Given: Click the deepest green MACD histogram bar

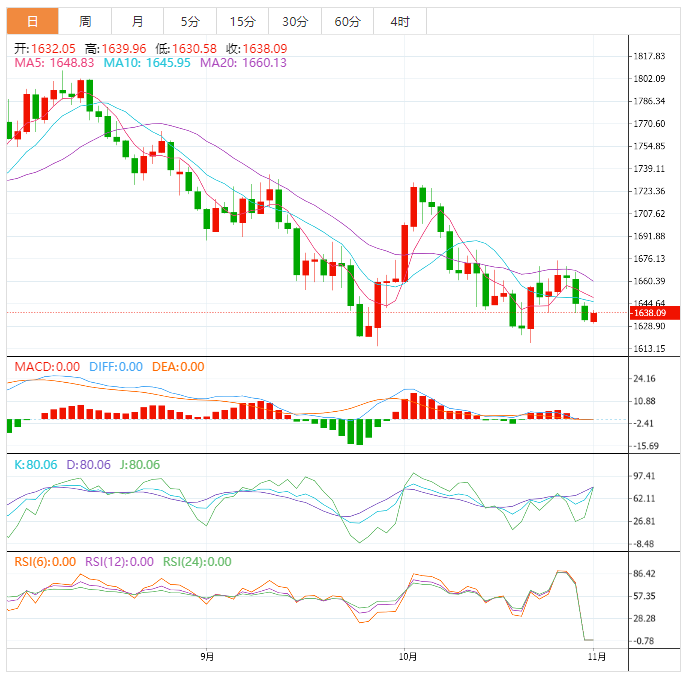Looking at the screenshot, I should pyautogui.click(x=359, y=432).
